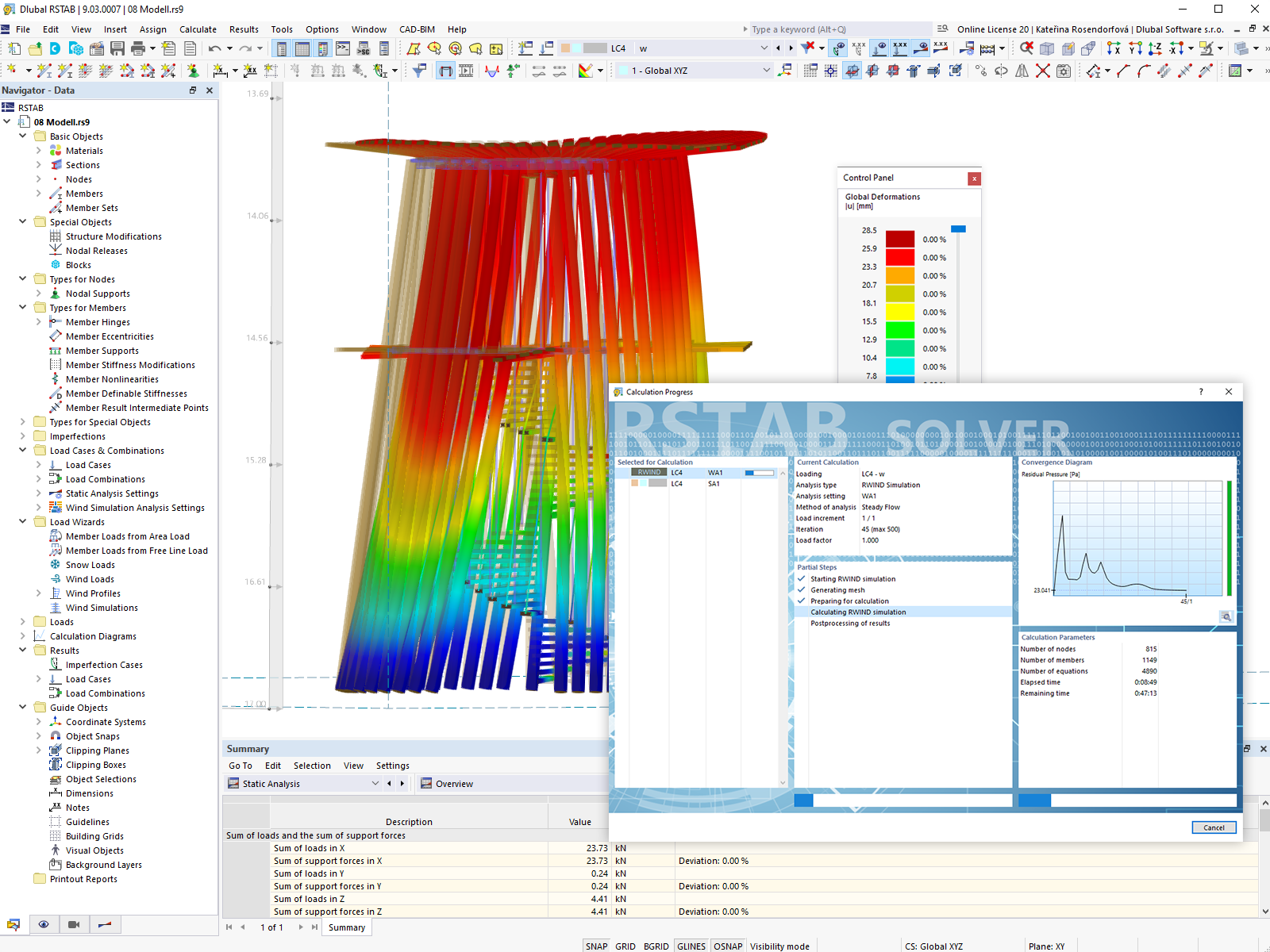Collapse the Basic Objects tree node
This screenshot has height=952, width=1270.
22,136
